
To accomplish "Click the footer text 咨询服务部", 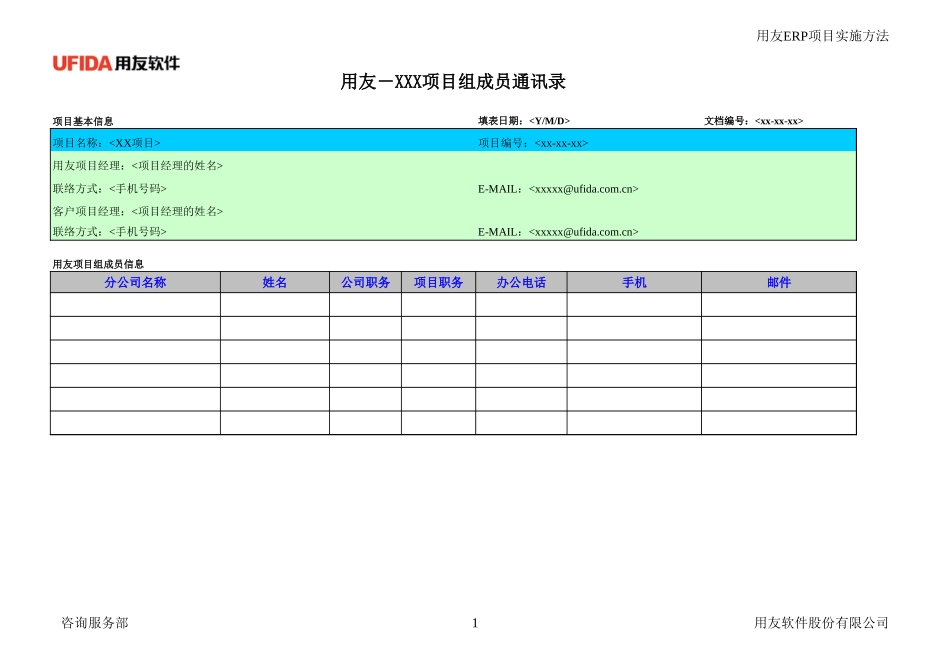I will coord(95,623).
